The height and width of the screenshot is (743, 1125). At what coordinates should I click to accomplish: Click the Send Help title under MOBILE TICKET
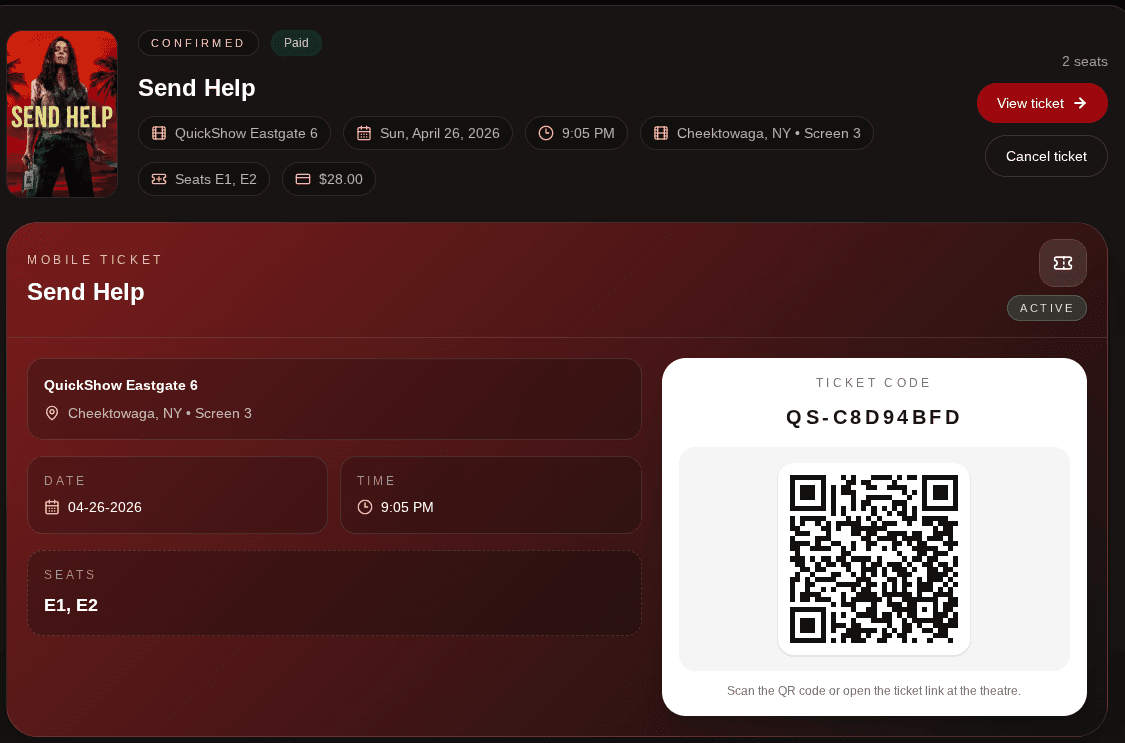click(85, 292)
